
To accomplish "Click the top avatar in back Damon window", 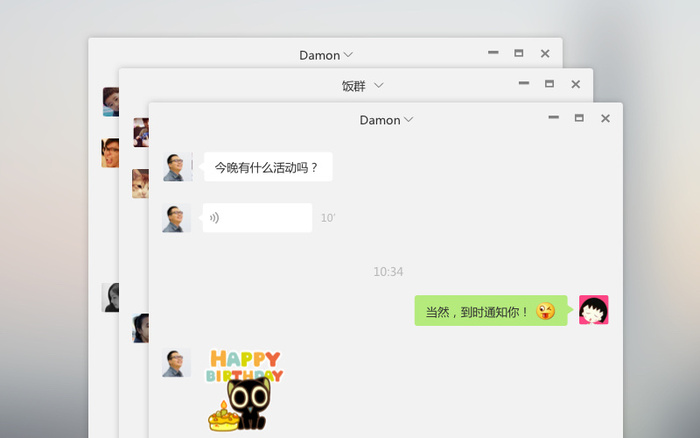I will coord(111,102).
